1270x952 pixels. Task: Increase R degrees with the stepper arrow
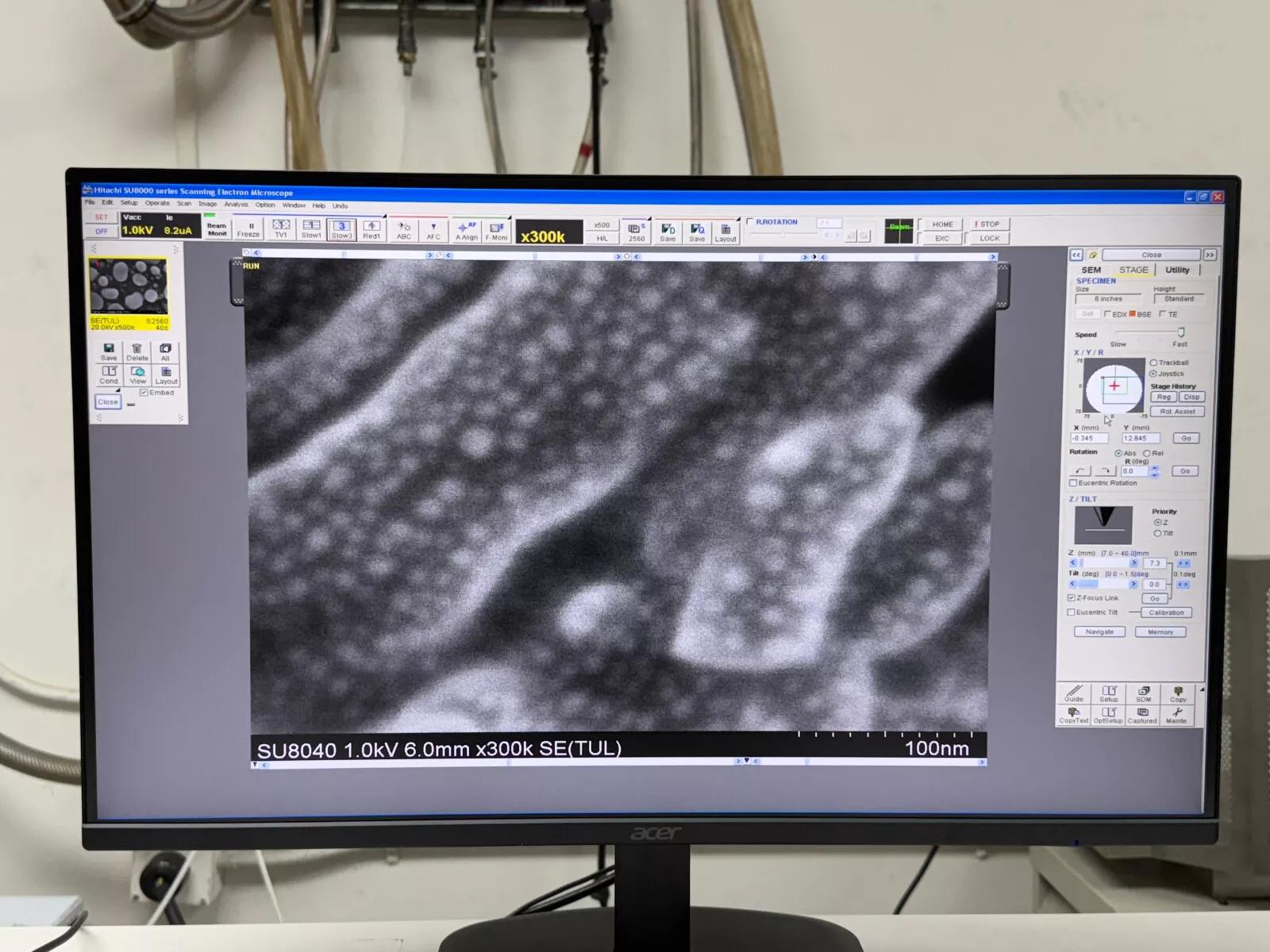click(x=1154, y=468)
